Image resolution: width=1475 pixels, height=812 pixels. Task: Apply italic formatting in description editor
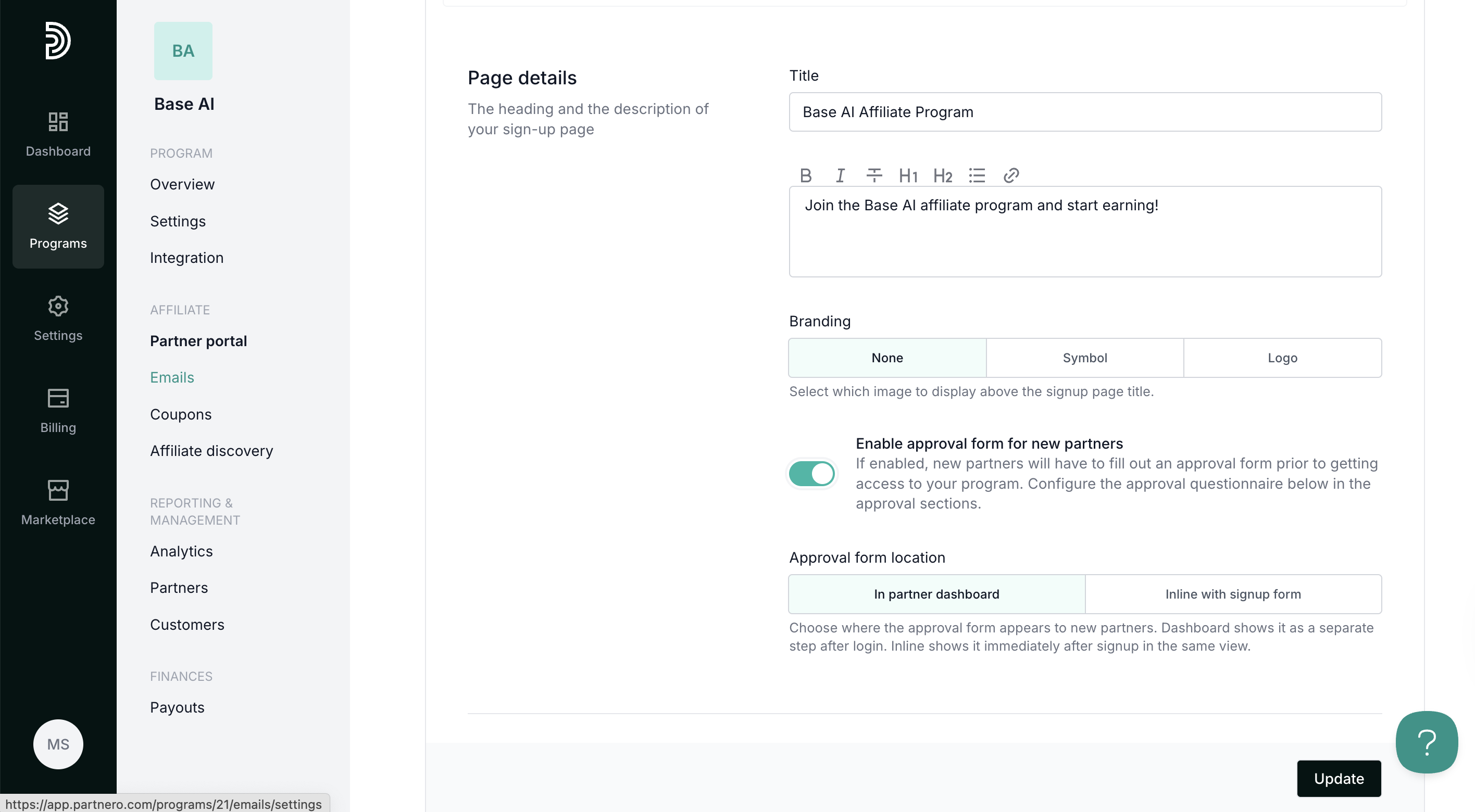(x=840, y=175)
